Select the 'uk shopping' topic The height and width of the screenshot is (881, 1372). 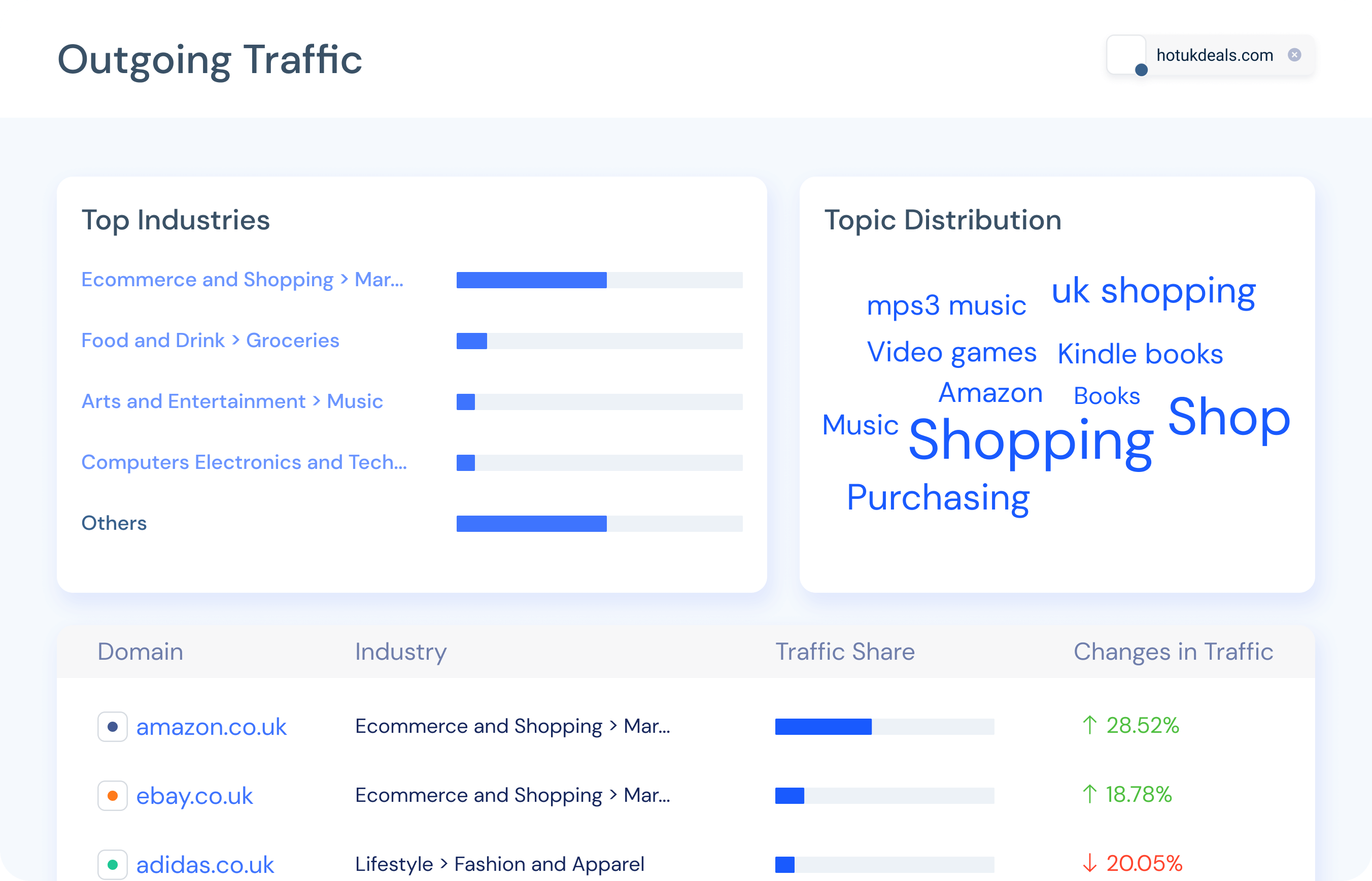1153,292
